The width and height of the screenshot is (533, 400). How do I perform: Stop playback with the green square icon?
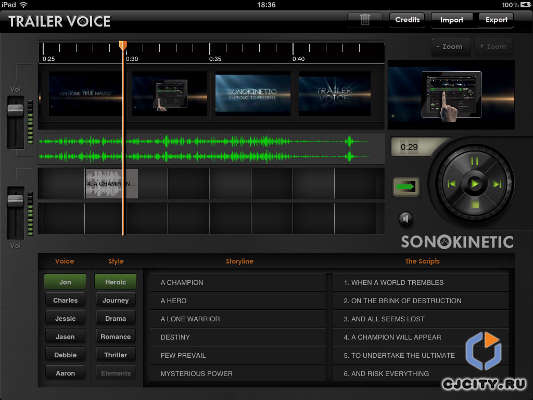pos(475,205)
